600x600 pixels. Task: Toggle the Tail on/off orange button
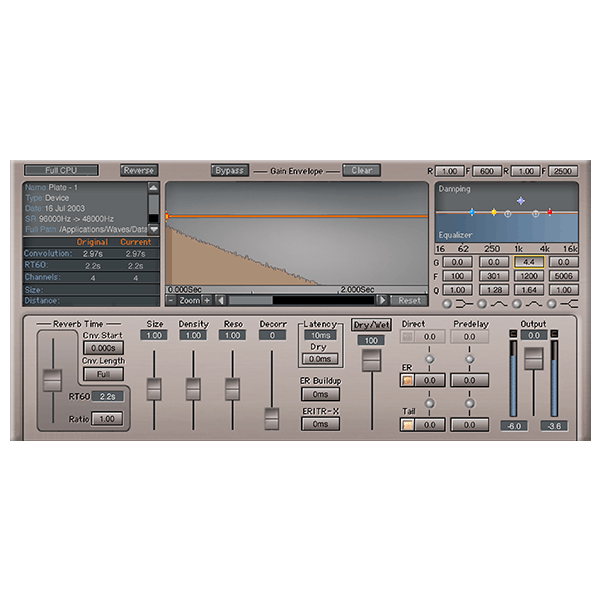[x=407, y=424]
